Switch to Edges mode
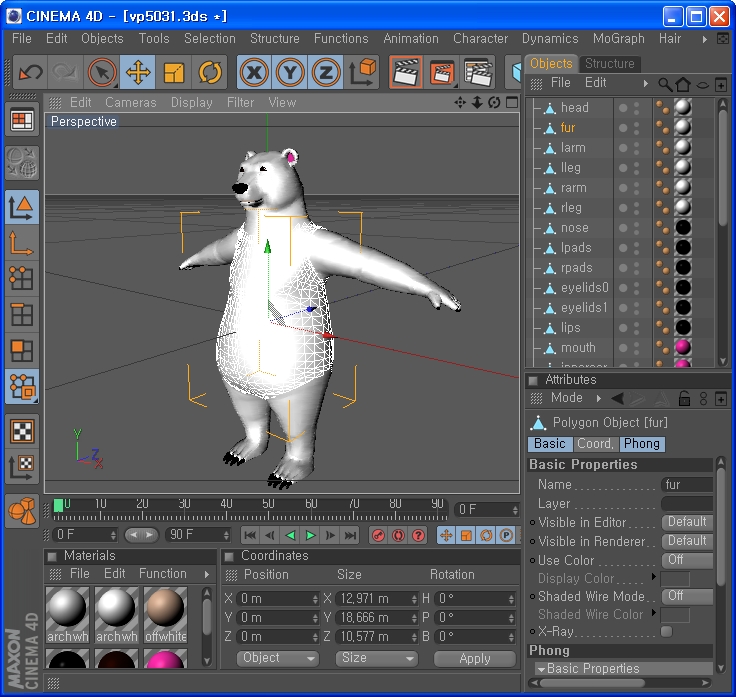This screenshot has height=697, width=736. (22, 314)
